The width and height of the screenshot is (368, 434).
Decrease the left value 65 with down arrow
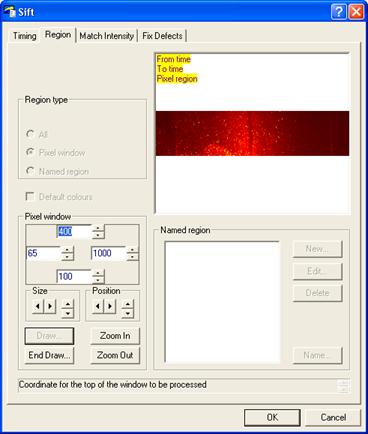67,257
